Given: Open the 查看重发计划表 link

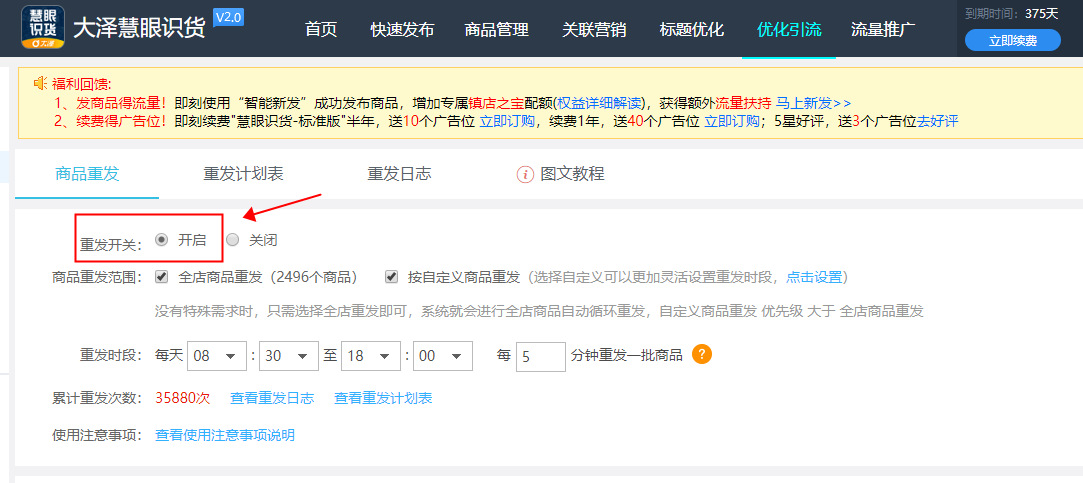Looking at the screenshot, I should [x=383, y=399].
